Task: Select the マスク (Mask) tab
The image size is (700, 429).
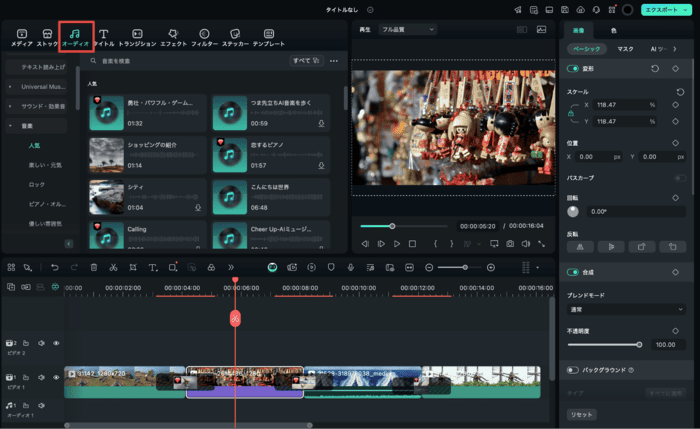Action: [x=625, y=48]
